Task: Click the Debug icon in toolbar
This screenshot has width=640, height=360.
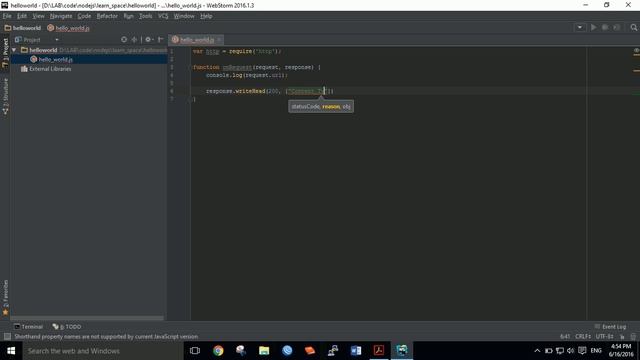Action: click(x=605, y=27)
